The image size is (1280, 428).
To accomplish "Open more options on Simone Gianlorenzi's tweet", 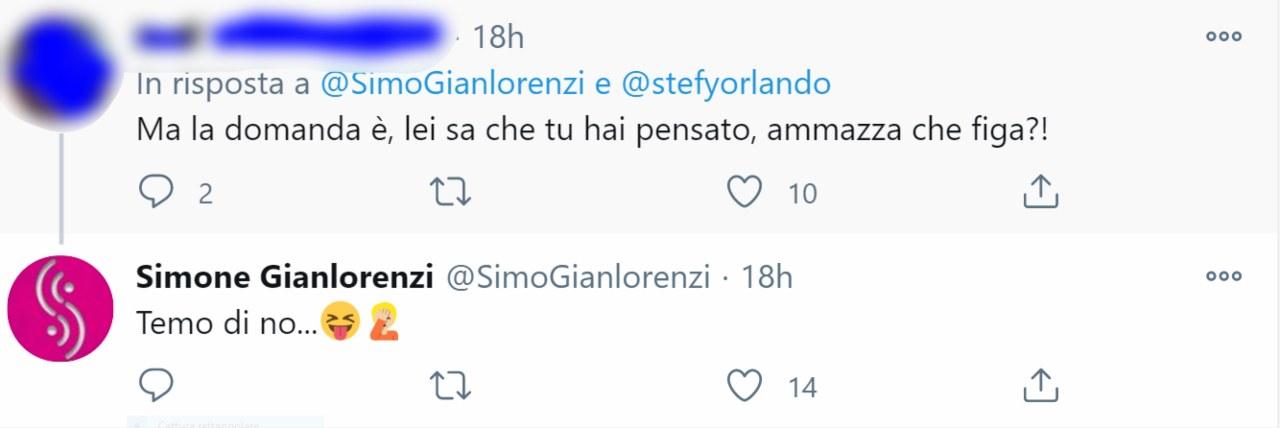I will click(1223, 276).
